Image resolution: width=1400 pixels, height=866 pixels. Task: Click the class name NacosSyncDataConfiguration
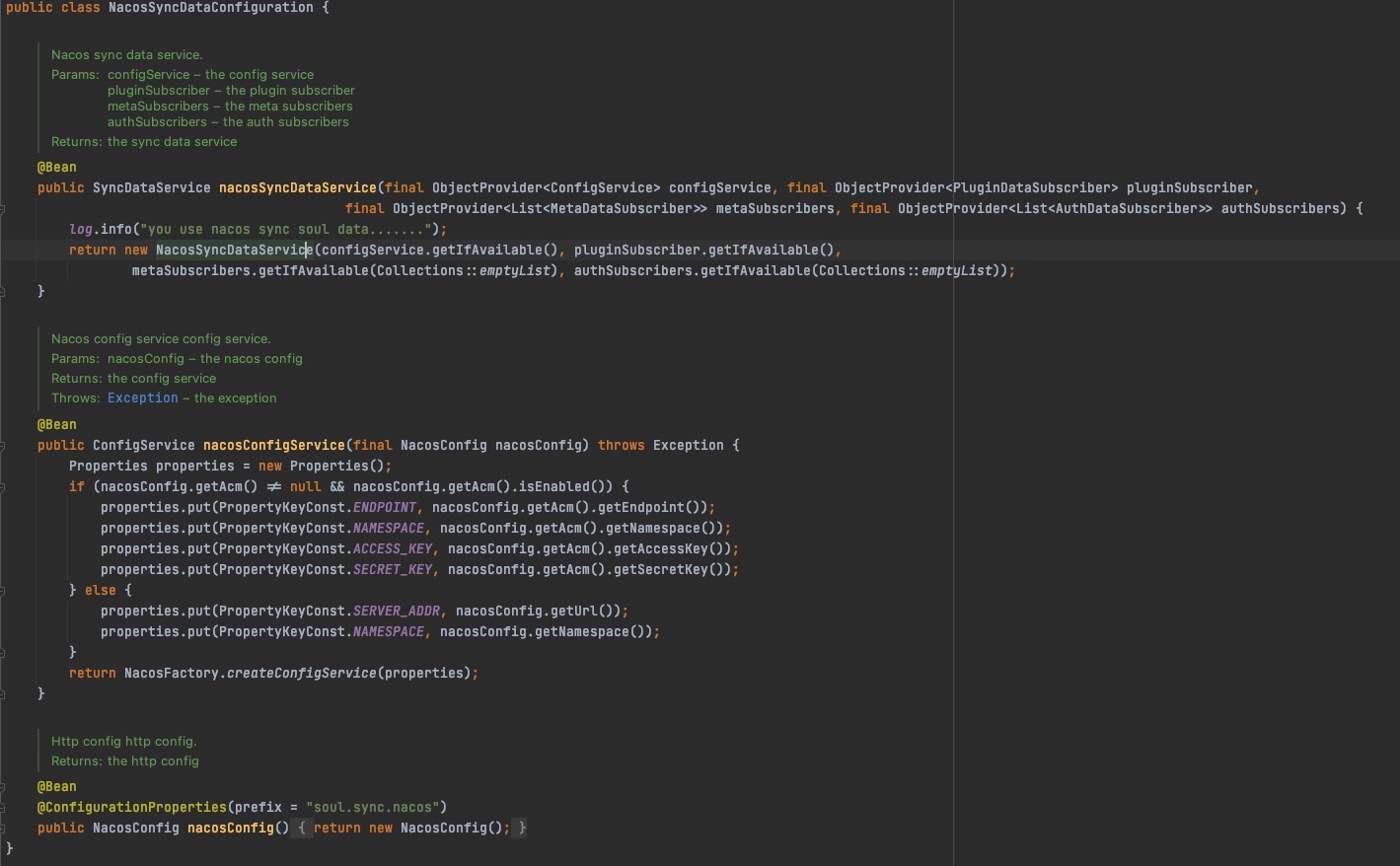(x=211, y=7)
